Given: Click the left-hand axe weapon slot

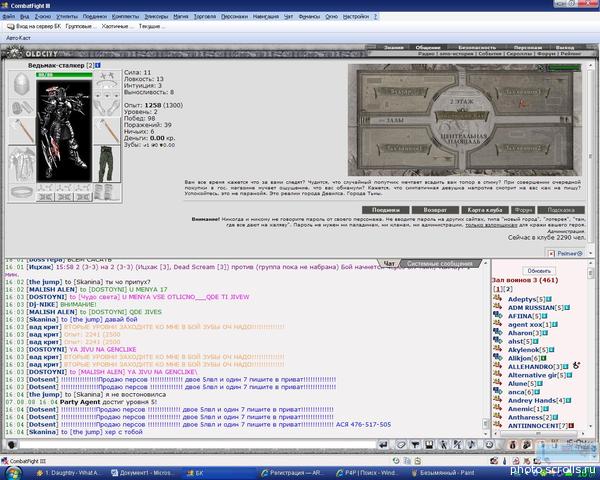Looking at the screenshot, I should (22, 131).
